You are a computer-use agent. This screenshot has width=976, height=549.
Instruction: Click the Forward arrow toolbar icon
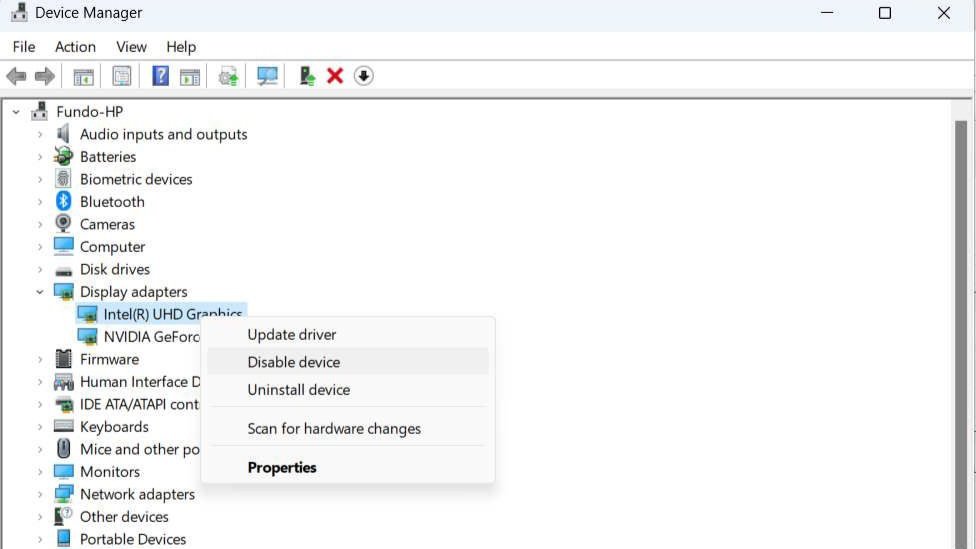(x=45, y=76)
